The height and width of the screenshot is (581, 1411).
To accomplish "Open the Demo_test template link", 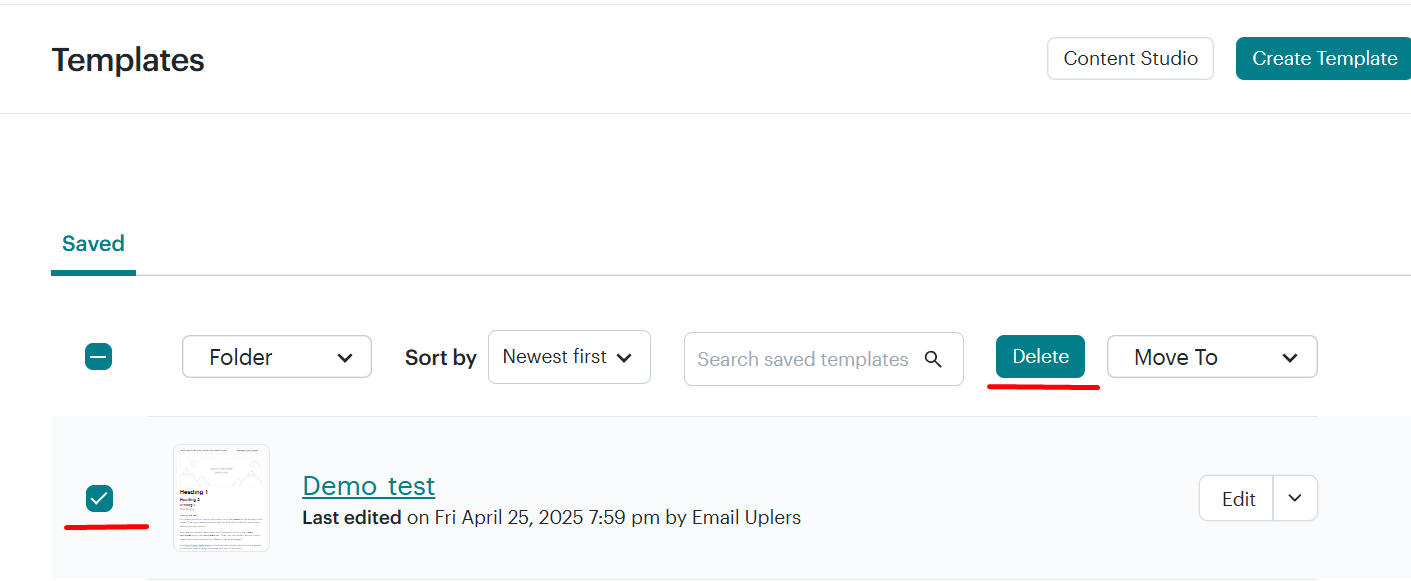I will pos(369,486).
